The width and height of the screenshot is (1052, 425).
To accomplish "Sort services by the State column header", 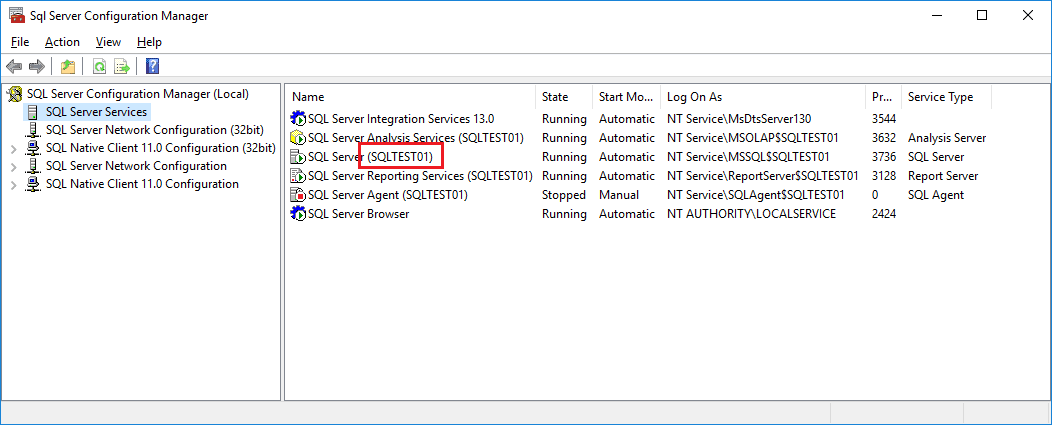I will coord(555,97).
